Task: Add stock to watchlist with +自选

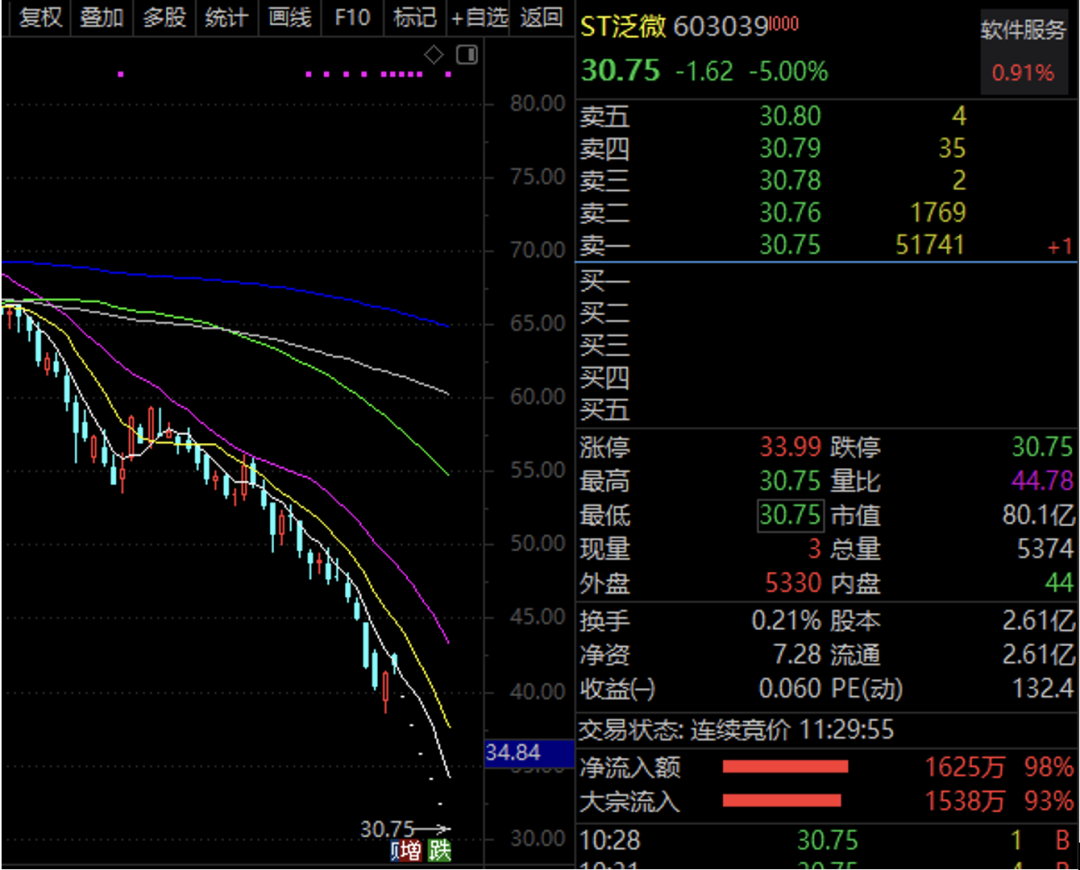Action: click(x=479, y=18)
